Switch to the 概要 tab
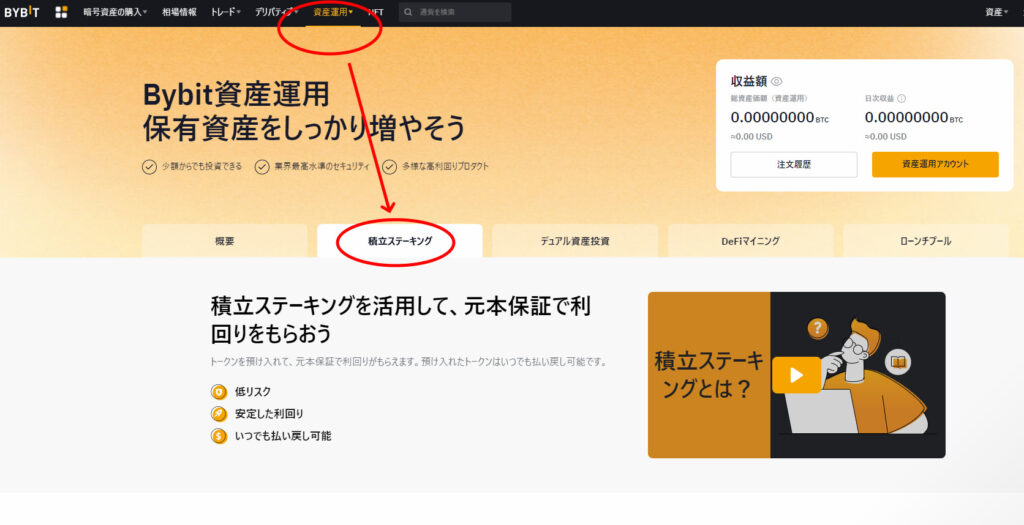This screenshot has height=525, width=1024. point(225,241)
